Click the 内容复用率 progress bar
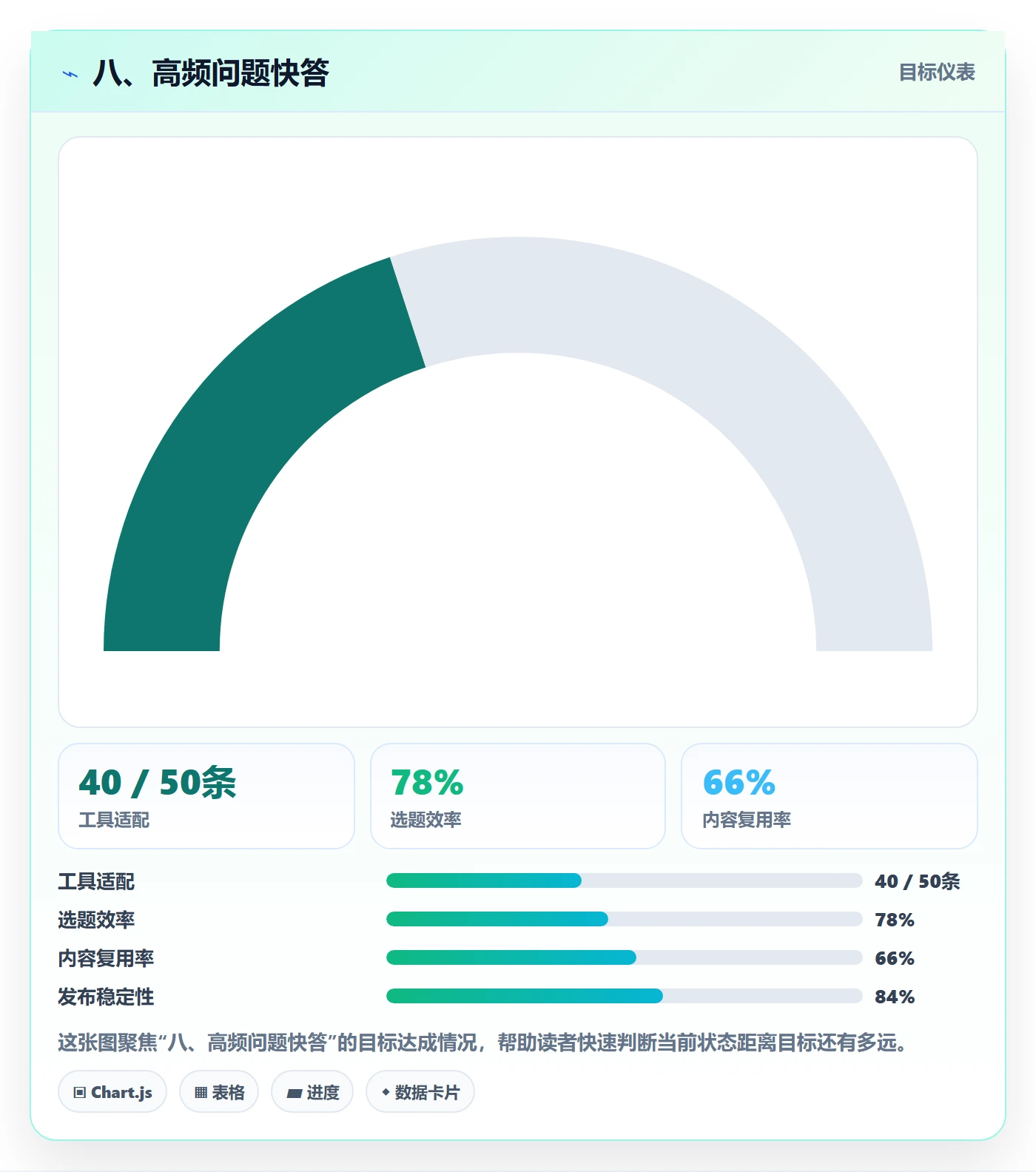Viewport: 1036px width, 1172px height. click(624, 957)
